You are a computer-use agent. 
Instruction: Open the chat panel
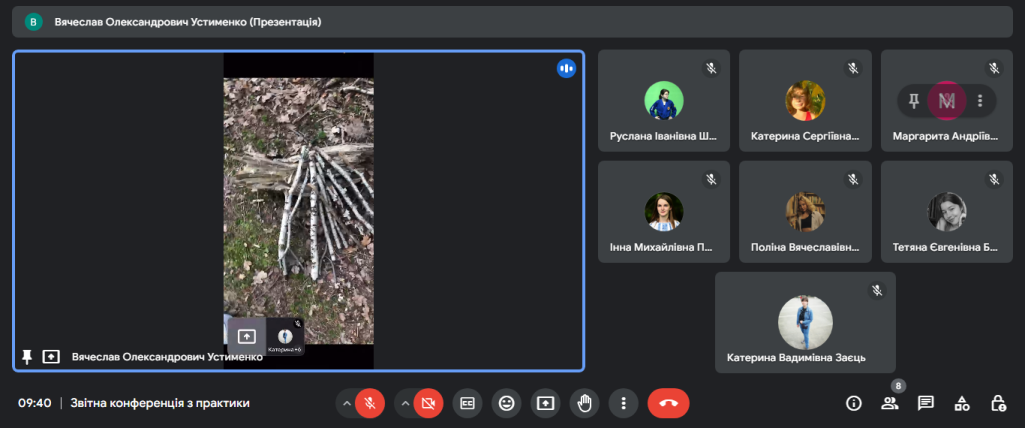click(x=926, y=403)
